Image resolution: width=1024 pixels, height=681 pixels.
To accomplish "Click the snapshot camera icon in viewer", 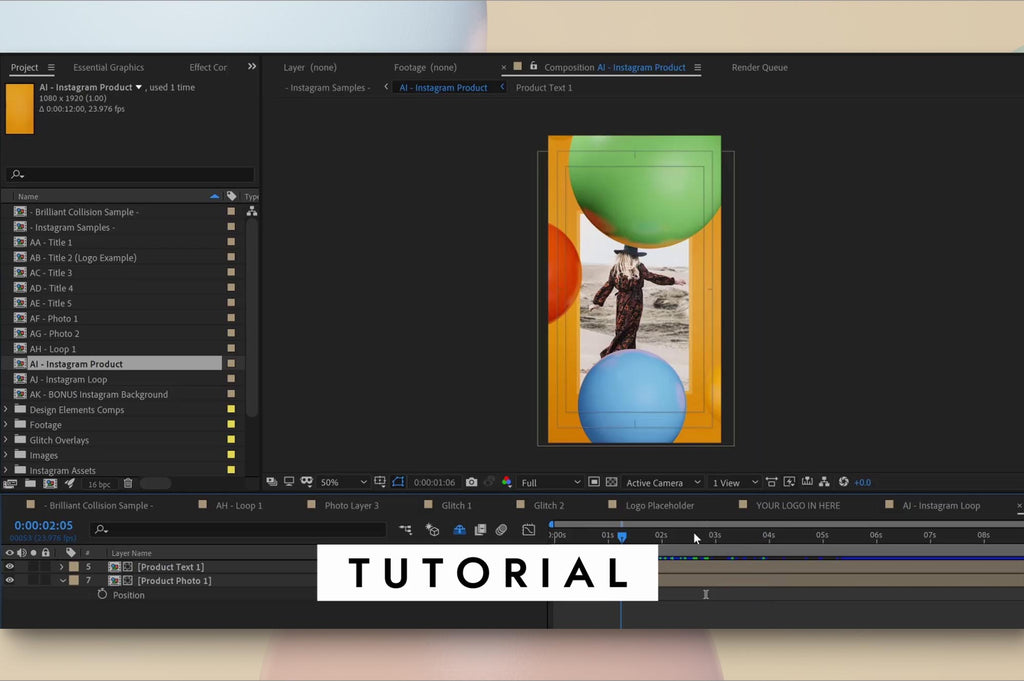I will point(472,483).
